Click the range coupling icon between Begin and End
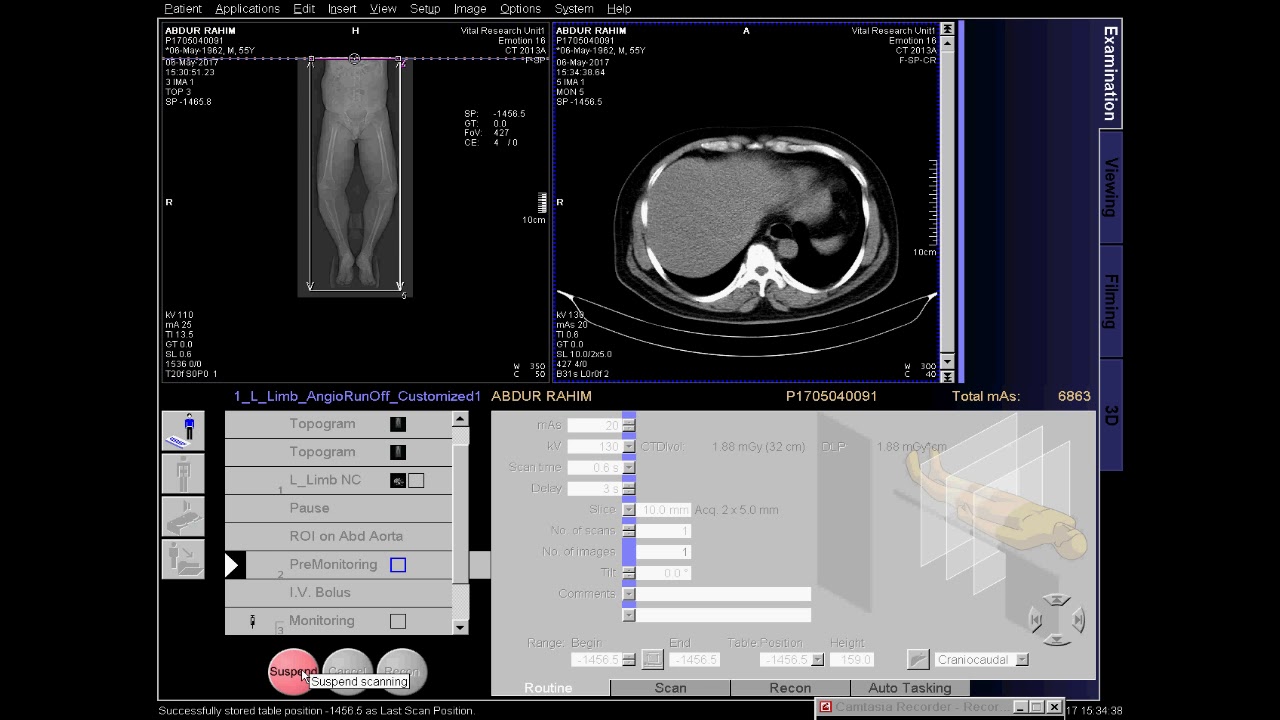The height and width of the screenshot is (720, 1280). point(652,660)
